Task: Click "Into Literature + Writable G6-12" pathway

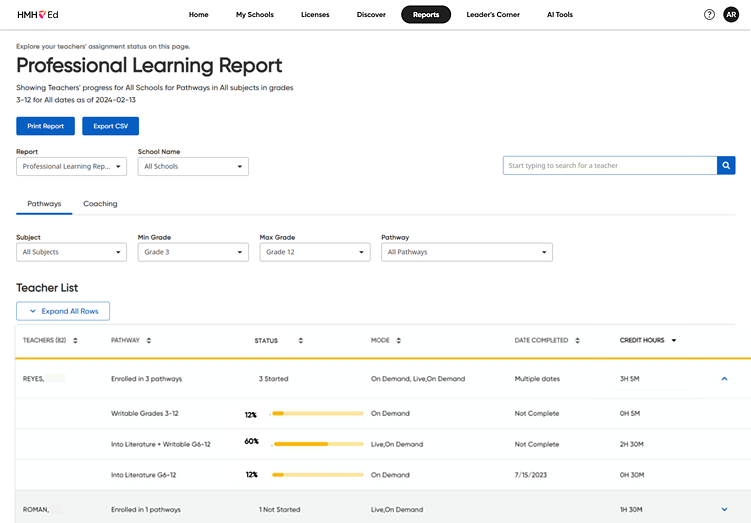Action: [x=160, y=444]
